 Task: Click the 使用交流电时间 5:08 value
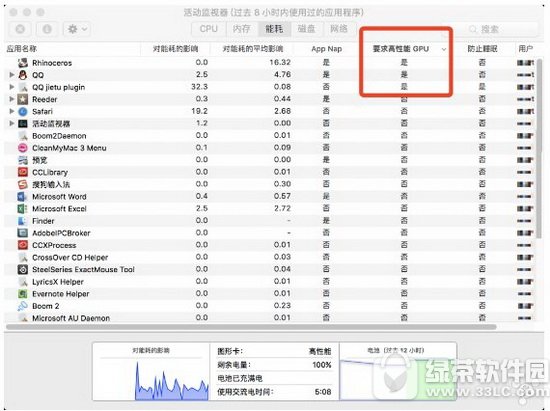[323, 392]
